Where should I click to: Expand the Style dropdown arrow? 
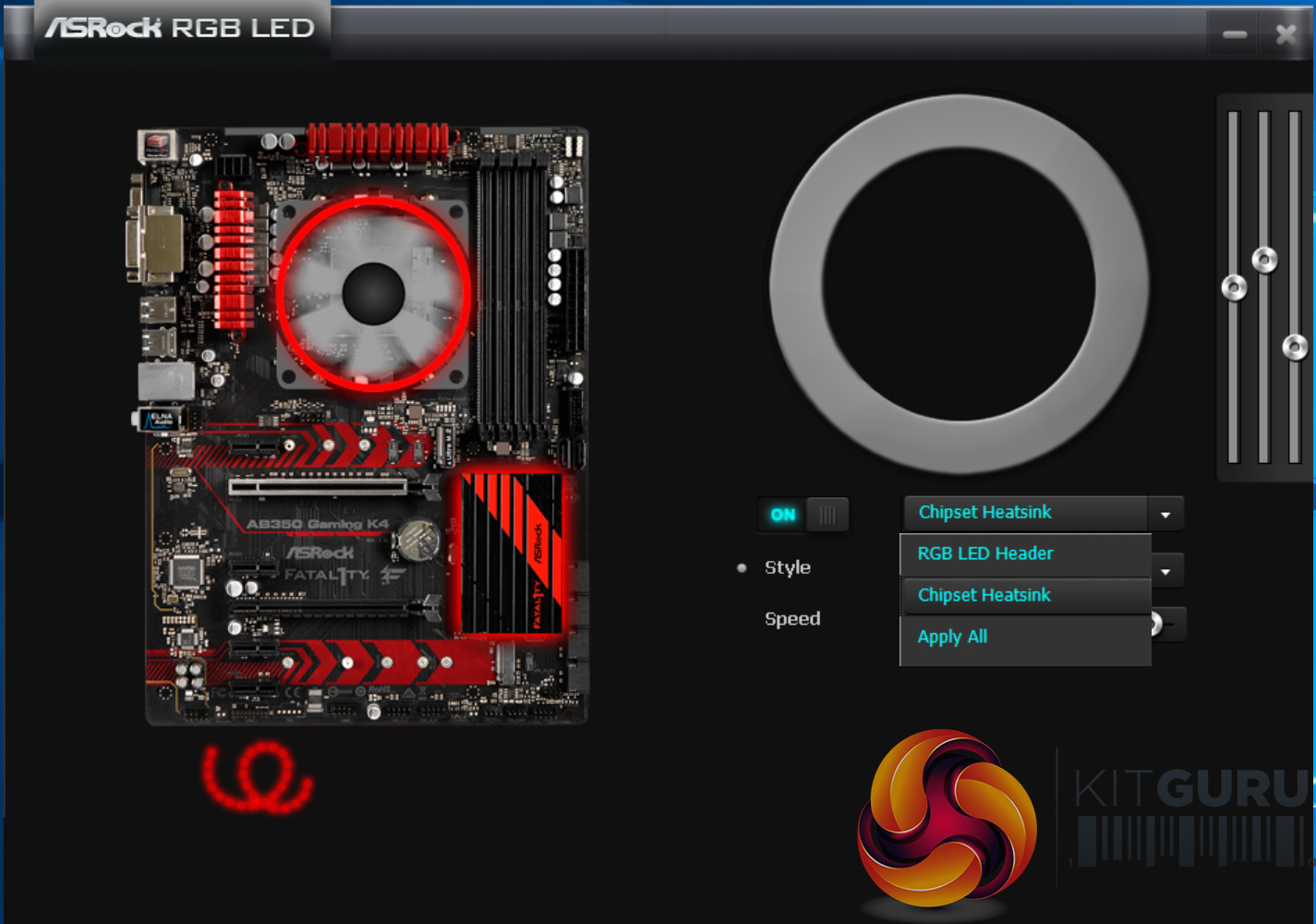click(x=1166, y=571)
